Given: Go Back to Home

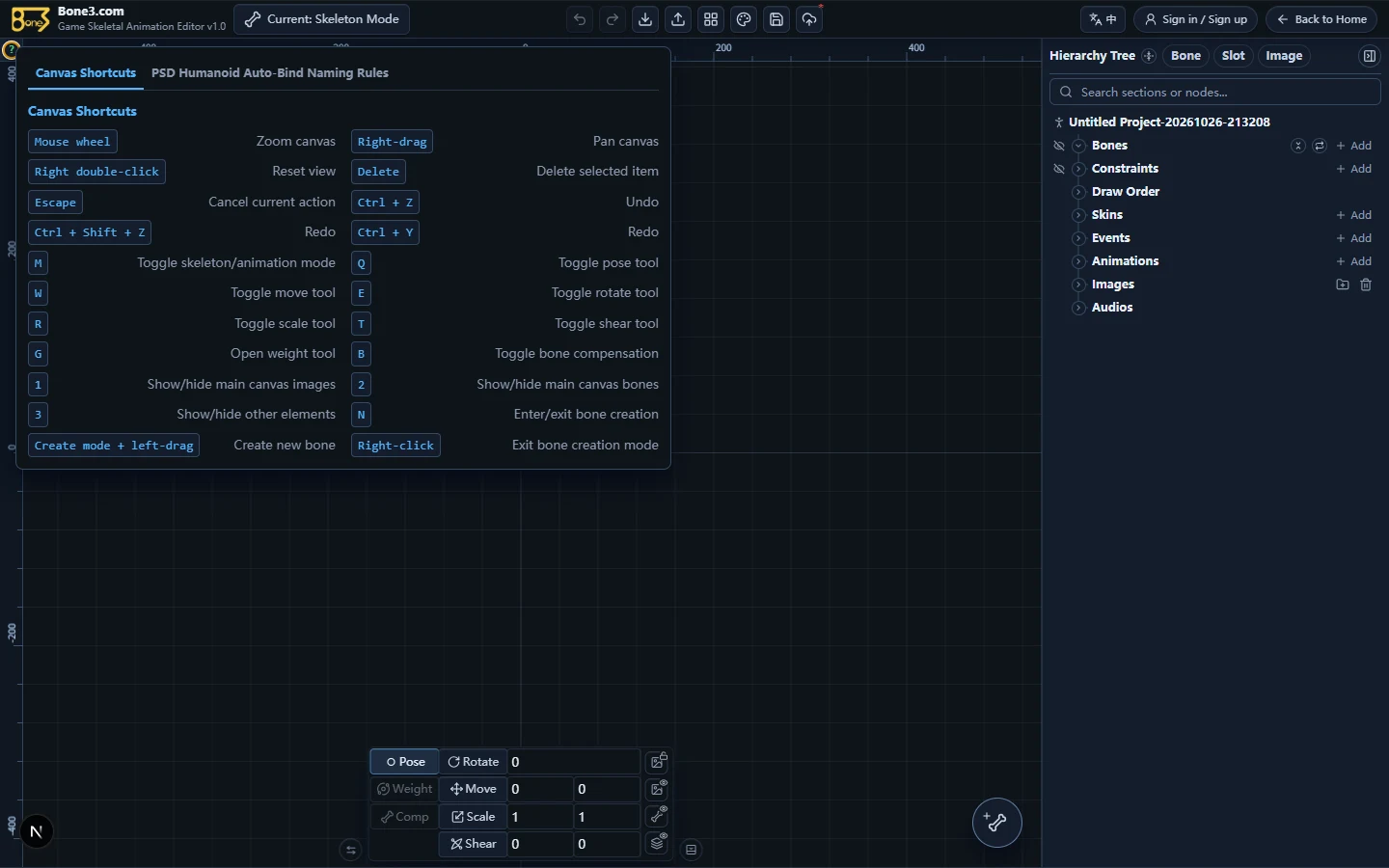Looking at the screenshot, I should tap(1321, 19).
